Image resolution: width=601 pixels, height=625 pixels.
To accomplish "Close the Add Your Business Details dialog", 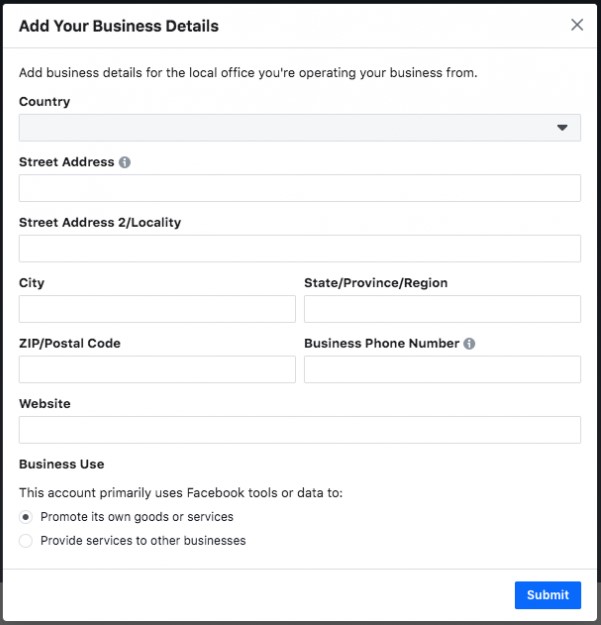I will click(577, 25).
